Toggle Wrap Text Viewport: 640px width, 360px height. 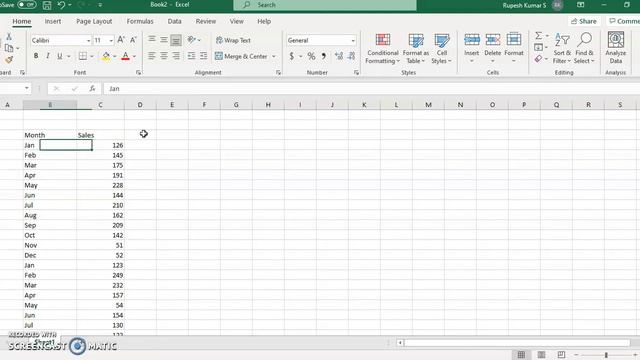(233, 40)
